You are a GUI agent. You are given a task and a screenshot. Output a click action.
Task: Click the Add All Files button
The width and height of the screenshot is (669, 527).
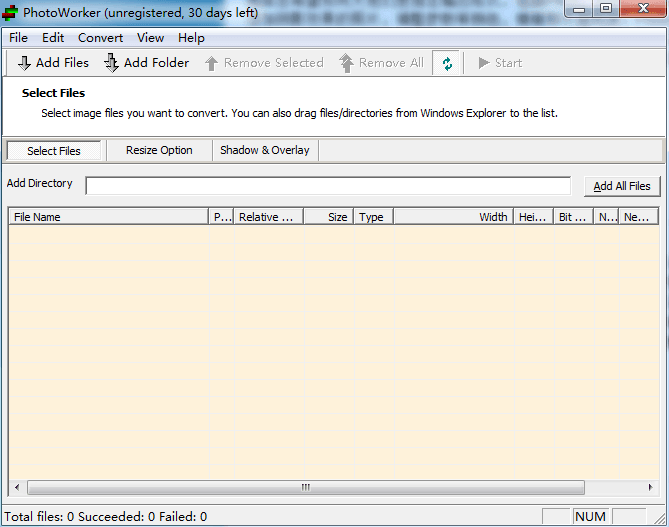point(621,186)
